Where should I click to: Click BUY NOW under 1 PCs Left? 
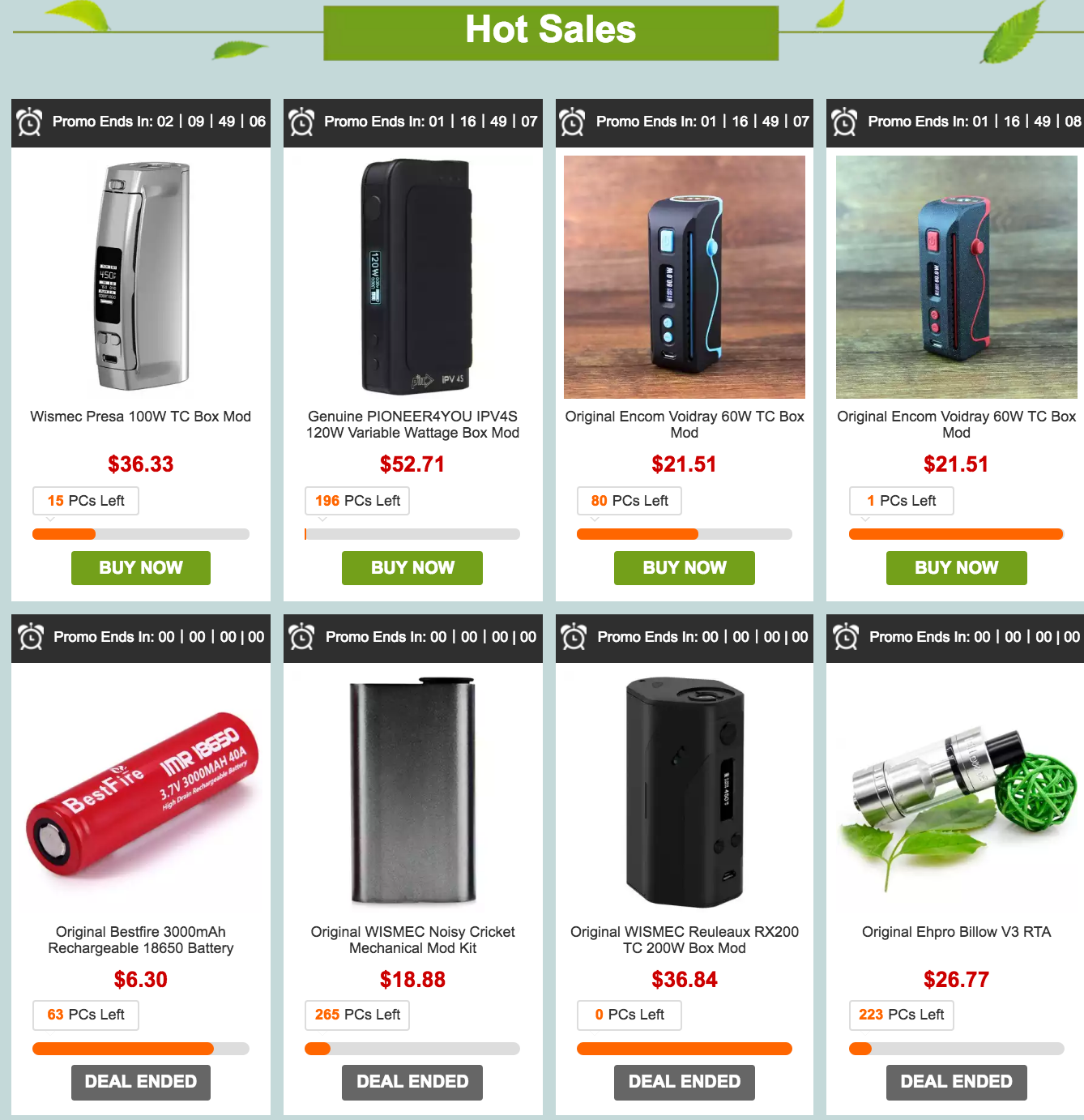click(x=957, y=568)
